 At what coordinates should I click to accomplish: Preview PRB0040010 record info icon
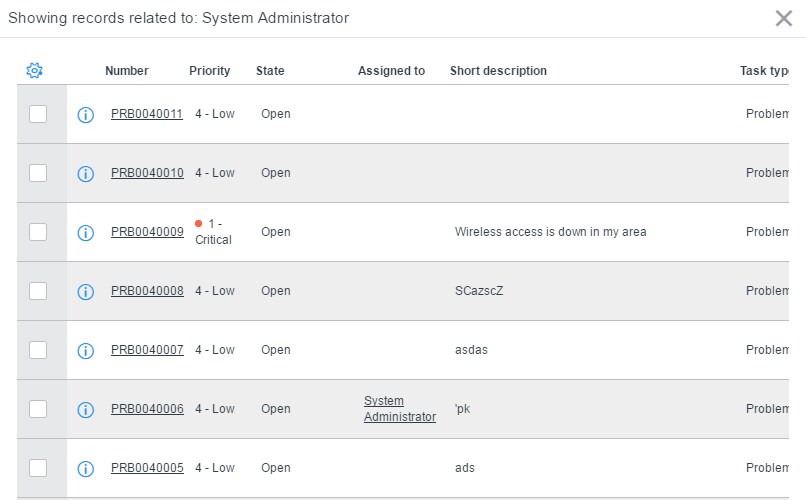85,174
